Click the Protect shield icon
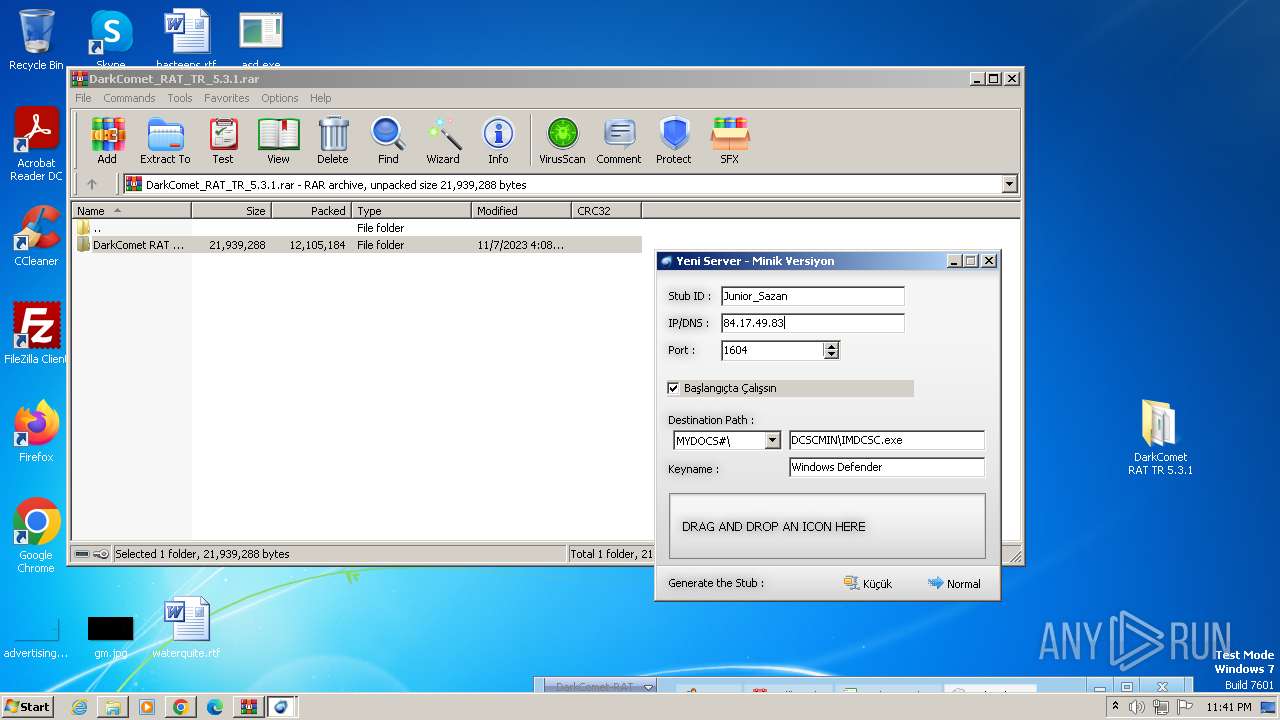This screenshot has width=1280, height=720. click(x=674, y=141)
